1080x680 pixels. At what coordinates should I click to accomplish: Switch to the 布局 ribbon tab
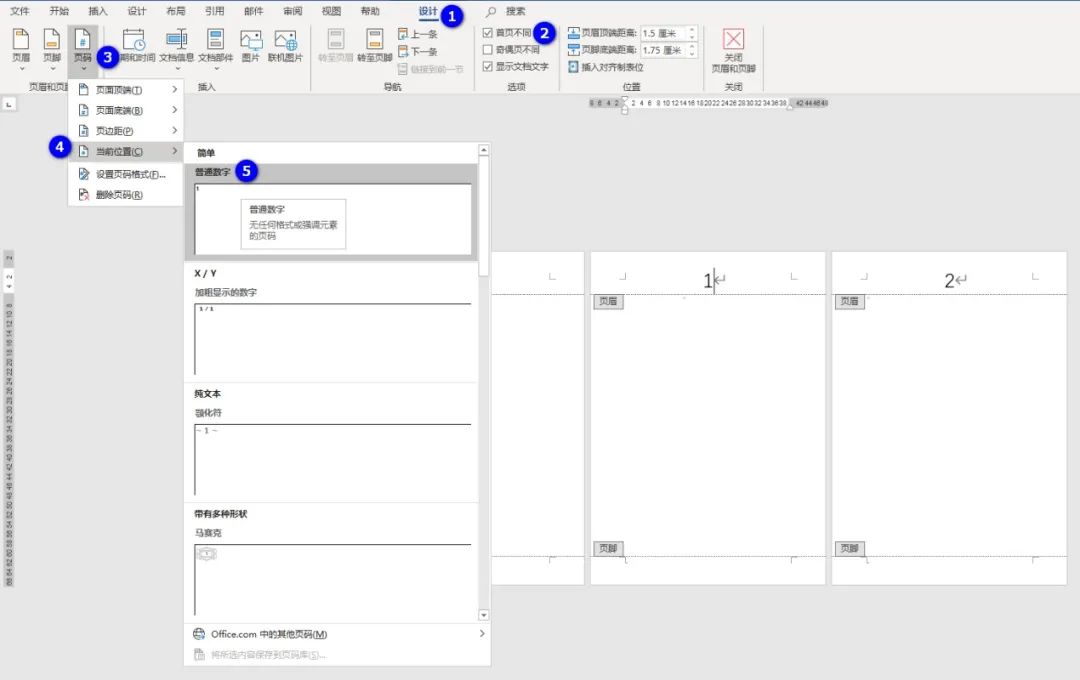[x=177, y=12]
